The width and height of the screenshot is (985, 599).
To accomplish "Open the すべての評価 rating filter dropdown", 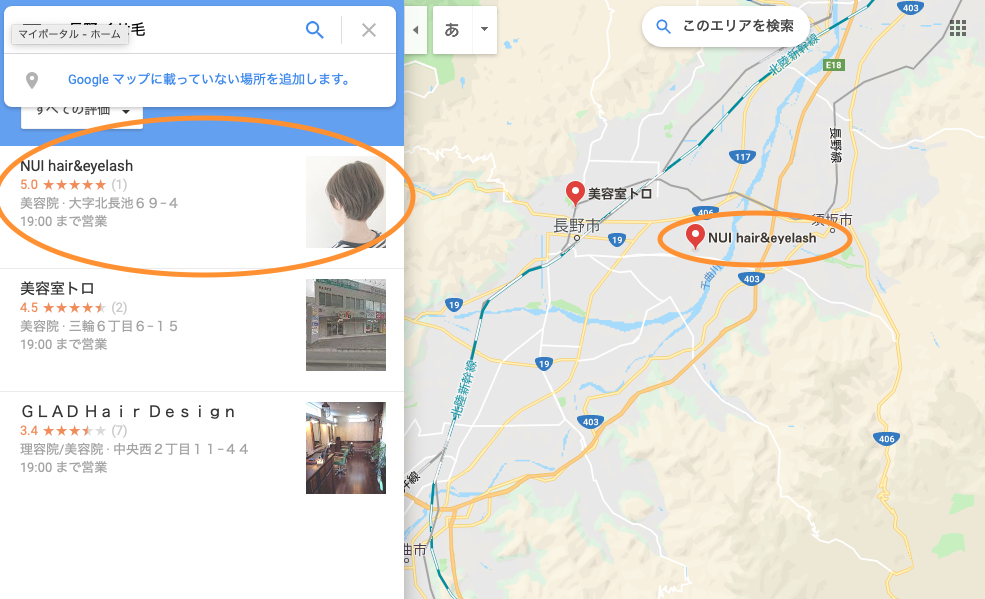I will pos(82,113).
